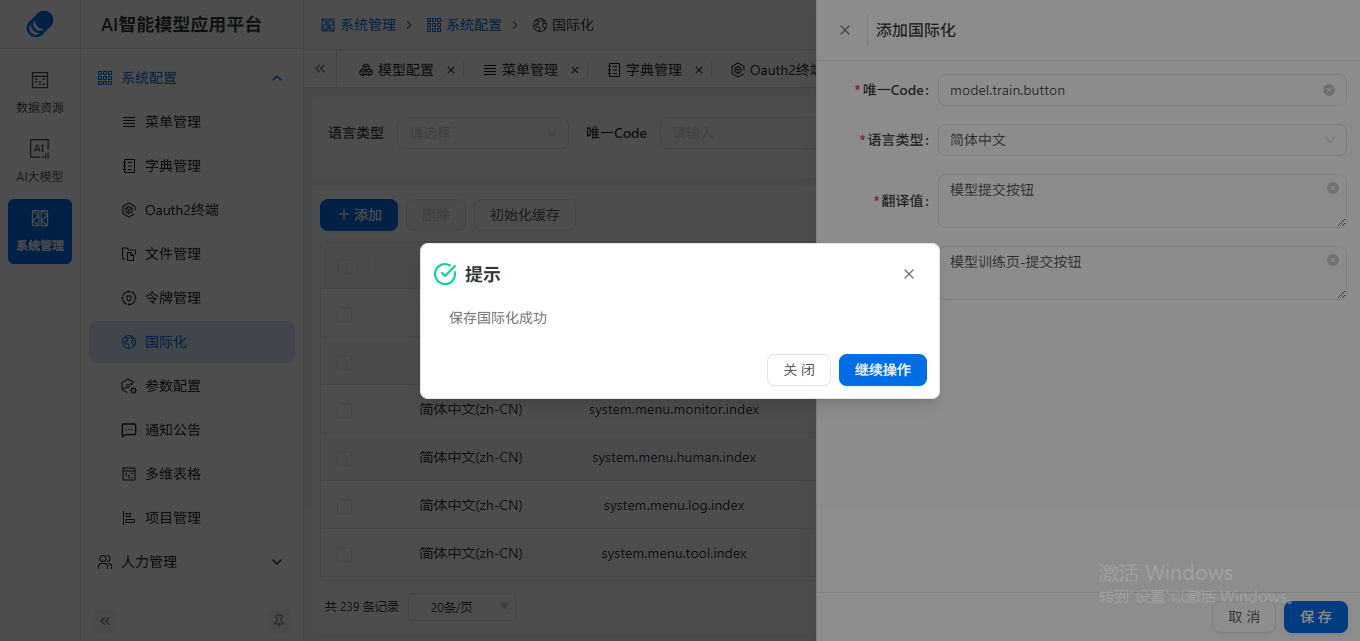Click the 添加 button
Viewport: 1360px width, 641px height.
pyautogui.click(x=359, y=215)
